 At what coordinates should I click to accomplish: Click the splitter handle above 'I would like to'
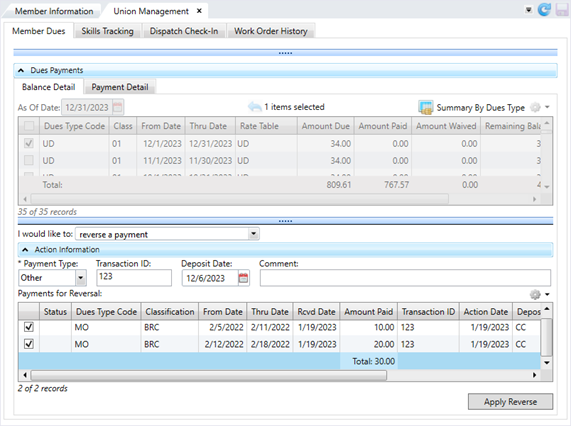click(x=286, y=221)
